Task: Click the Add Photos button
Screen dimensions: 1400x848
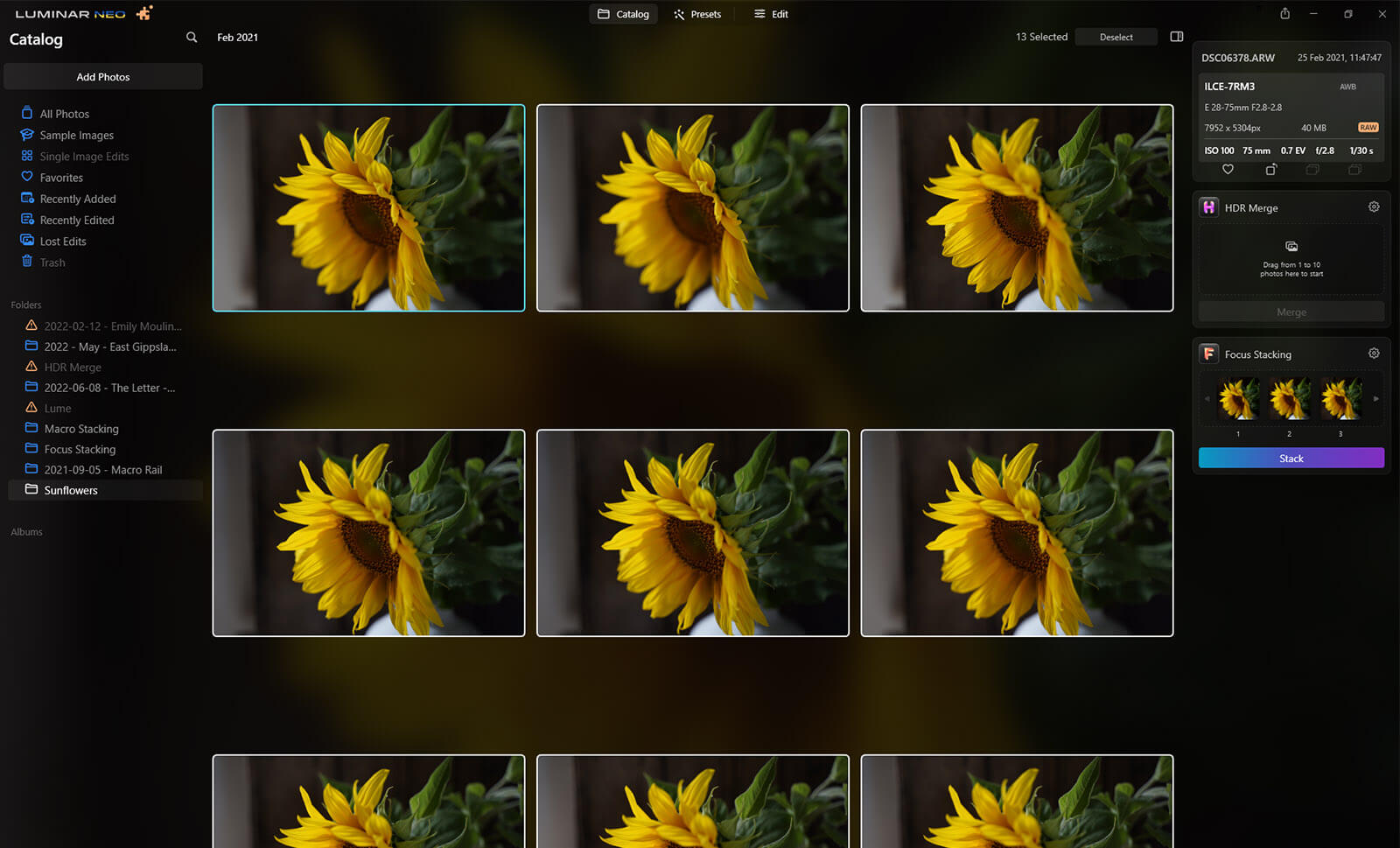Action: coord(103,77)
